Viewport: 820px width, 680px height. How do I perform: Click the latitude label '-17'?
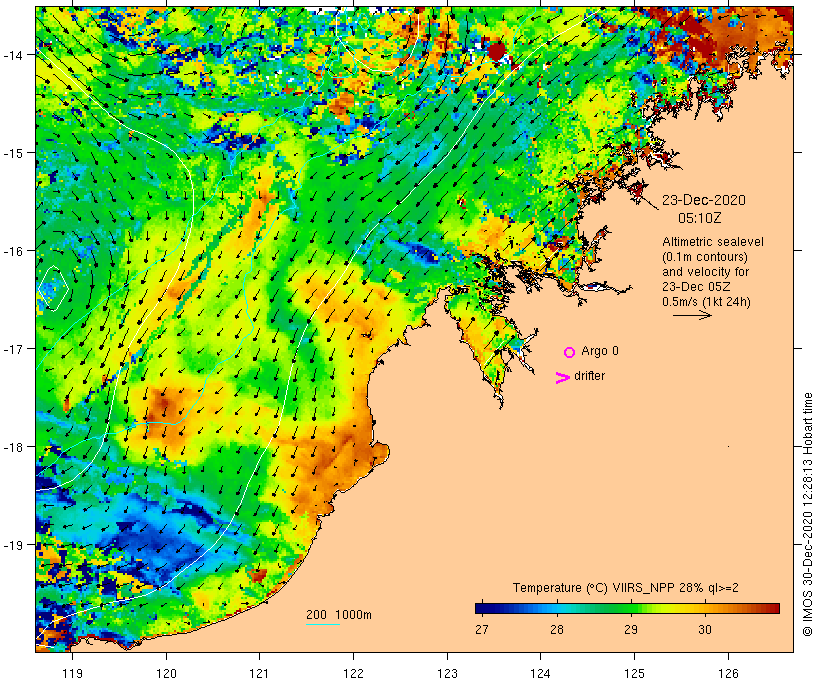(13, 348)
